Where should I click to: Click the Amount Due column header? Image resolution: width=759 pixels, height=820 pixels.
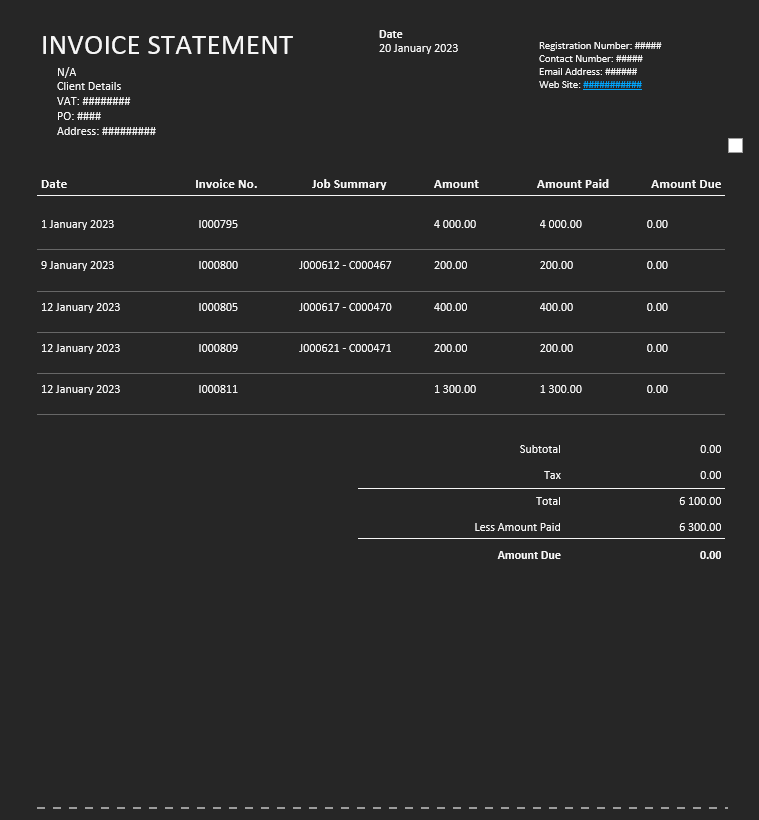(686, 184)
